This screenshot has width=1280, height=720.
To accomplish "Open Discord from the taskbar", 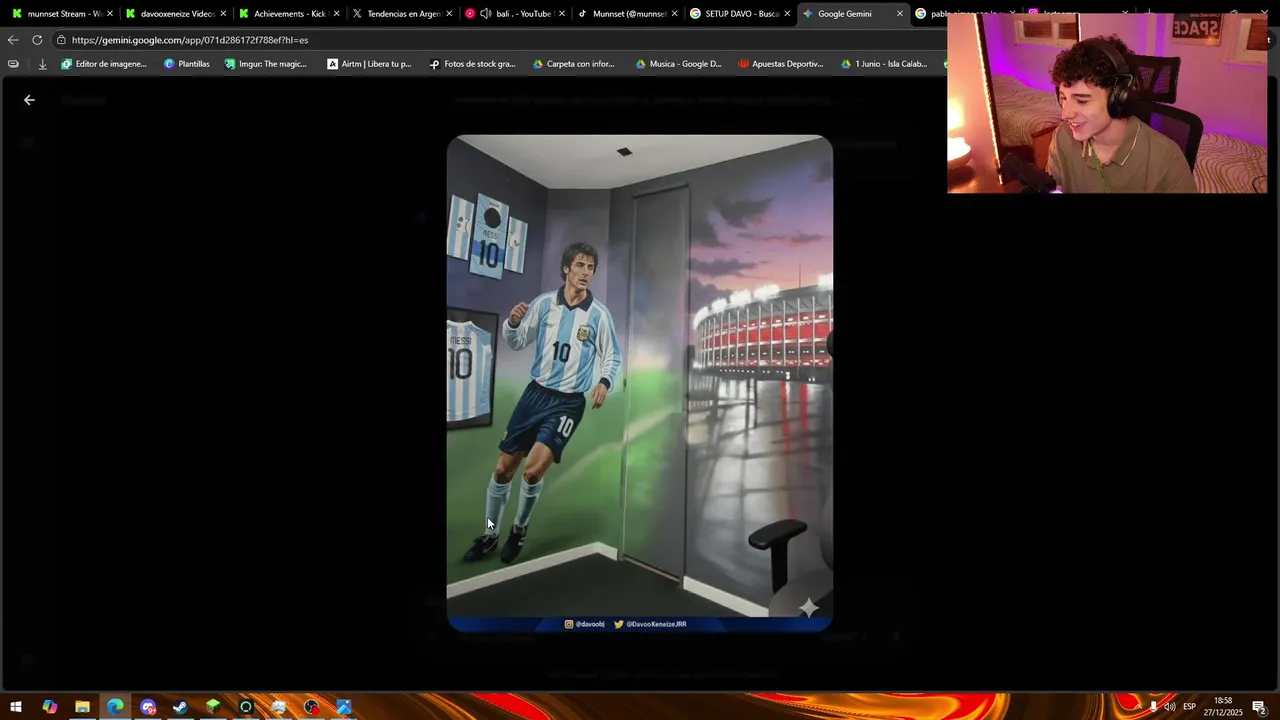I will coord(148,707).
